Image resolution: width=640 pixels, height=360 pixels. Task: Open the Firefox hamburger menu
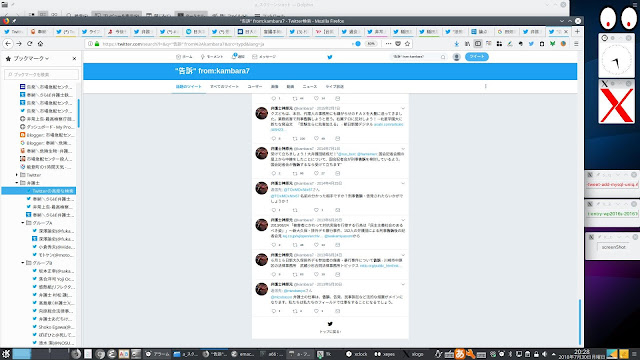(576, 44)
